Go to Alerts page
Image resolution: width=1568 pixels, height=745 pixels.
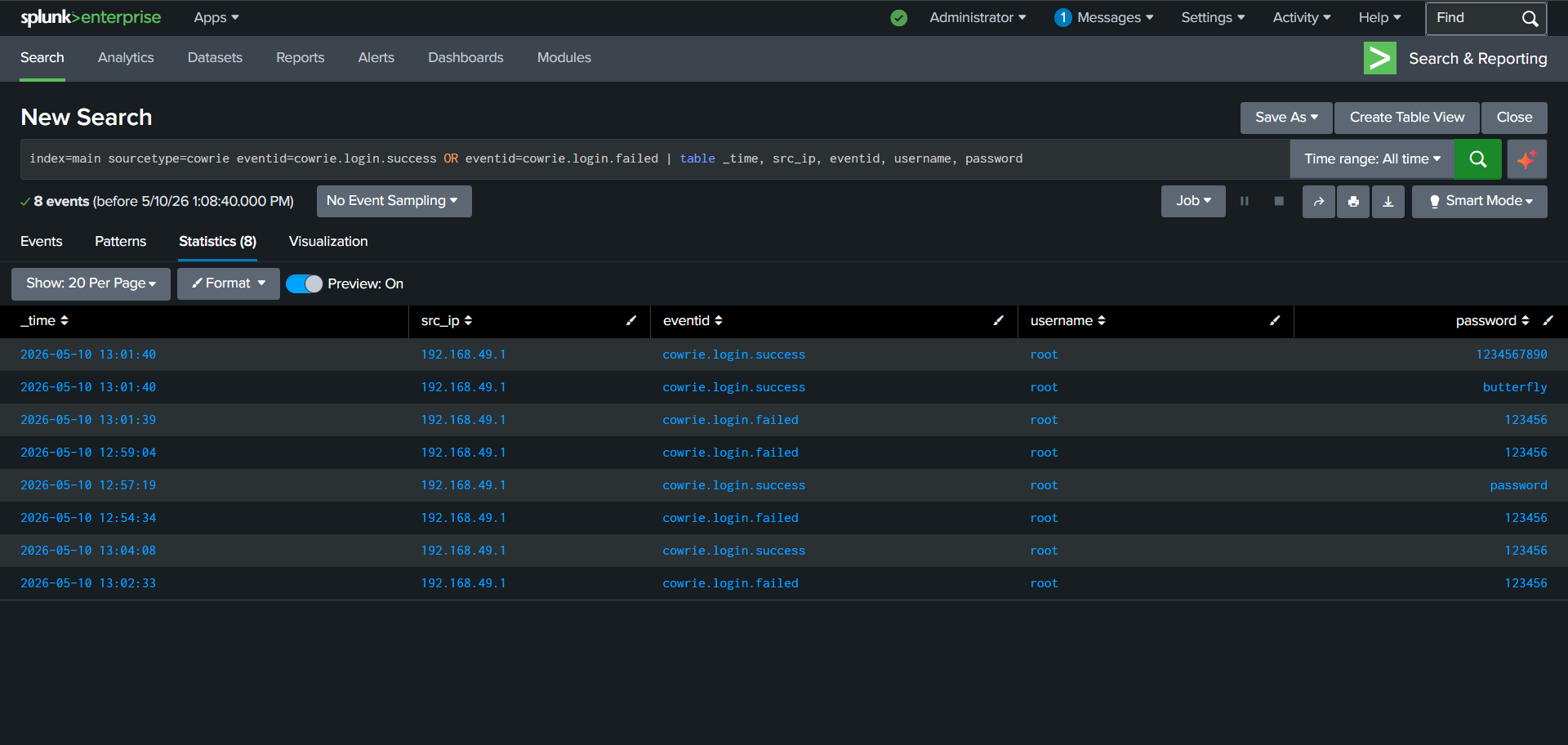coord(376,58)
